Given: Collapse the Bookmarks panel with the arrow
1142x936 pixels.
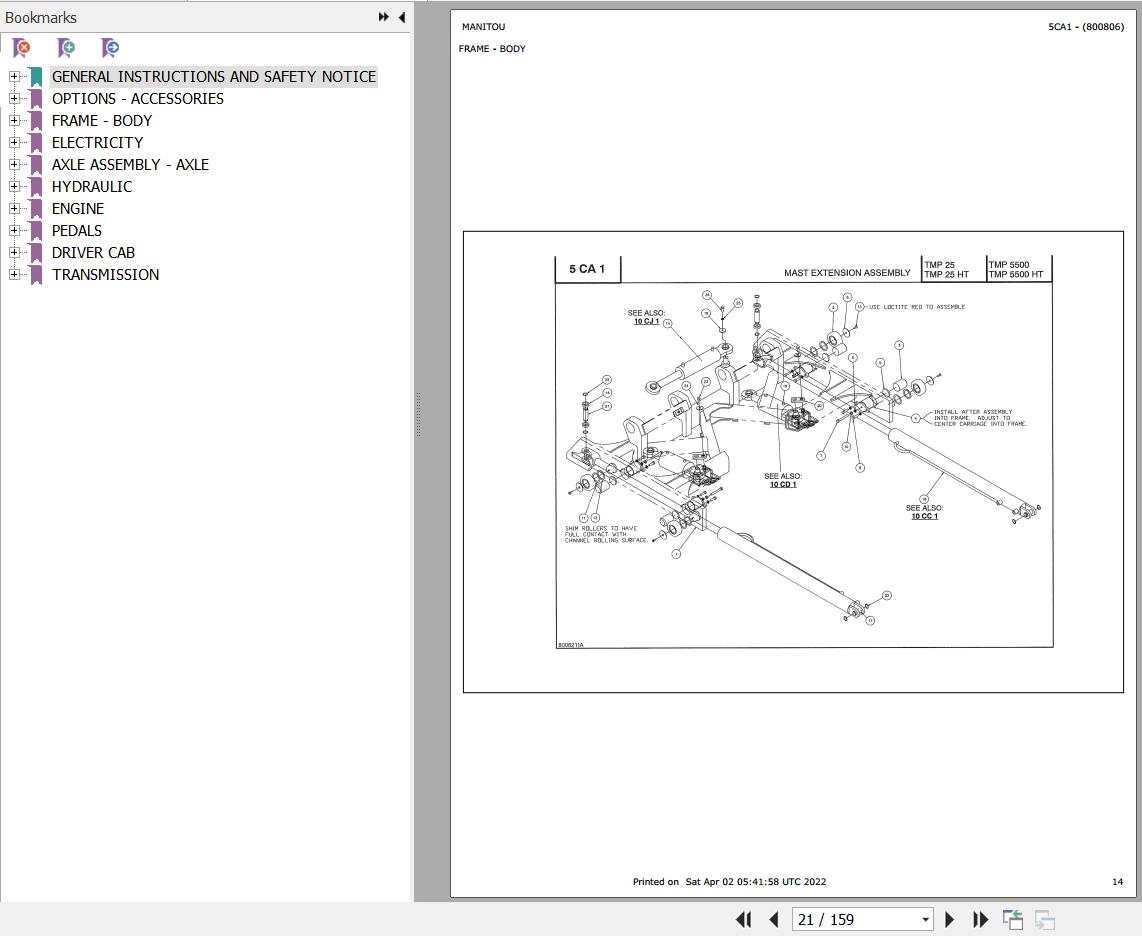Looking at the screenshot, I should pyautogui.click(x=401, y=17).
